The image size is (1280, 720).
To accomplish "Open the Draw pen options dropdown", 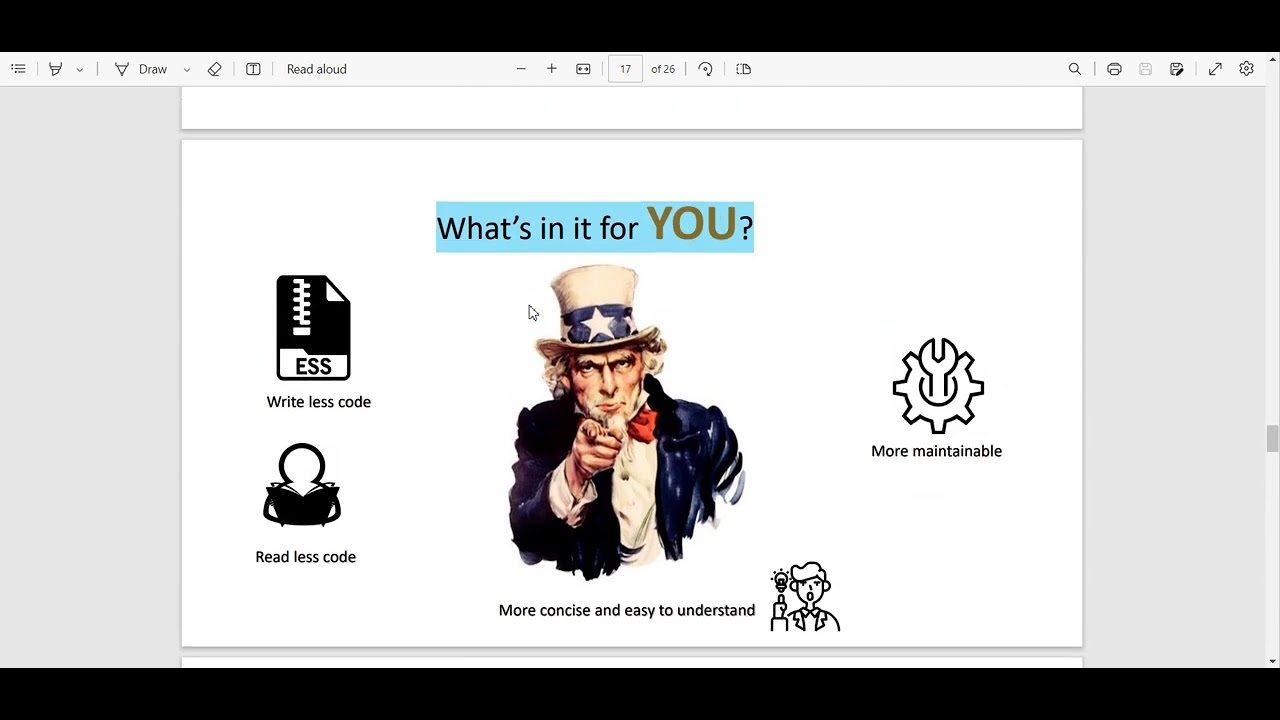I will click(186, 69).
